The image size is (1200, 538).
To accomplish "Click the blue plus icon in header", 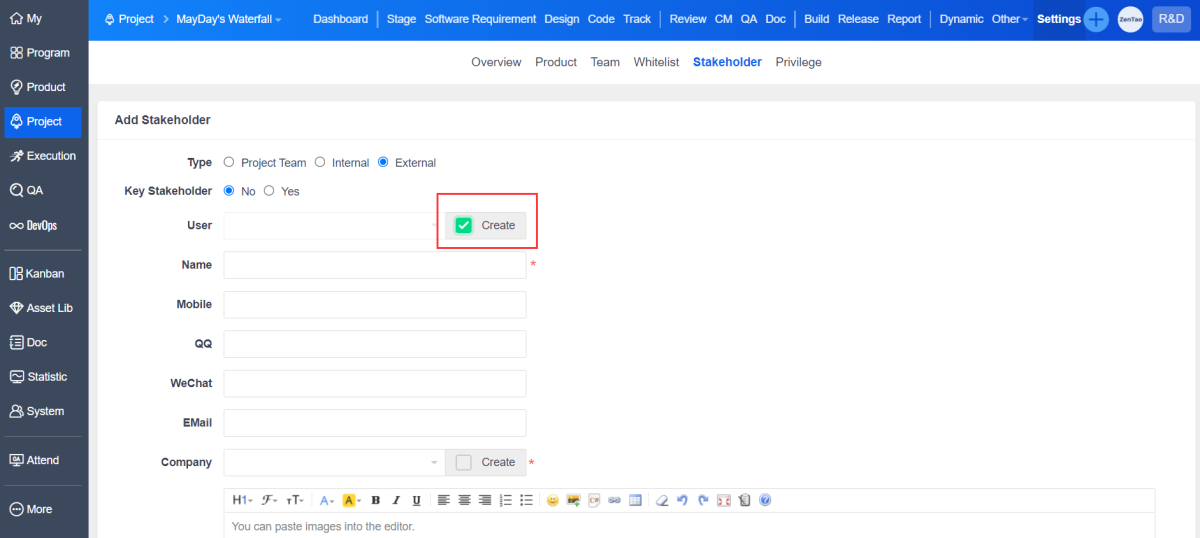I will tap(1096, 19).
